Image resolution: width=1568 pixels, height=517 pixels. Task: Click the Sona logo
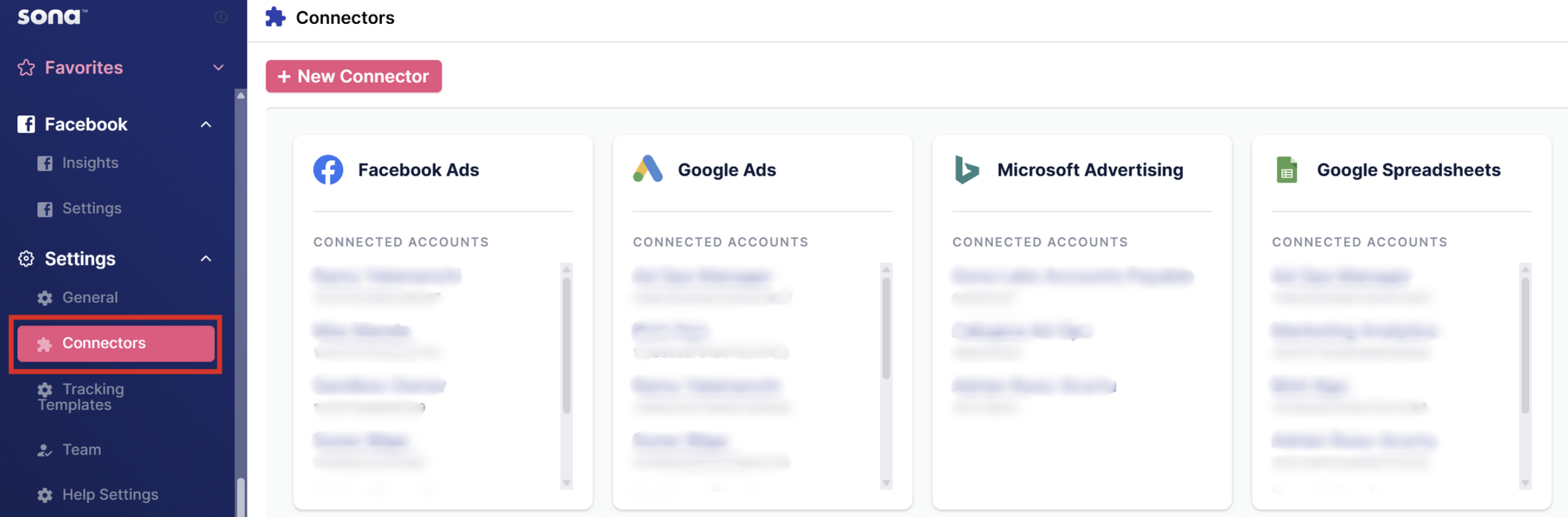[51, 17]
